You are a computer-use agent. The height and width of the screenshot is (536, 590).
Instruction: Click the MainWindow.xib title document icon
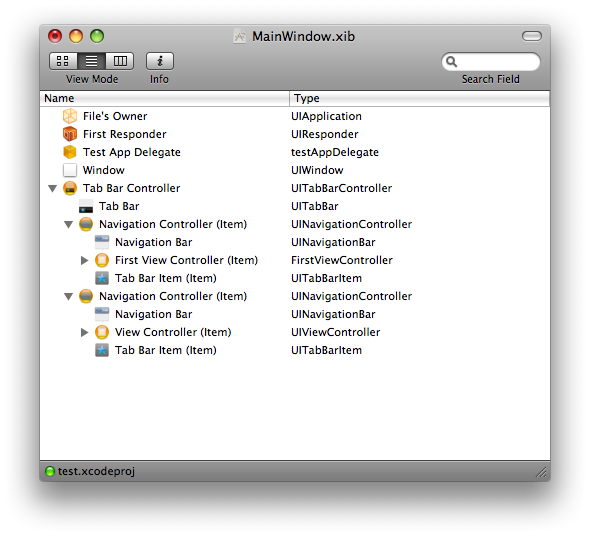tap(239, 36)
